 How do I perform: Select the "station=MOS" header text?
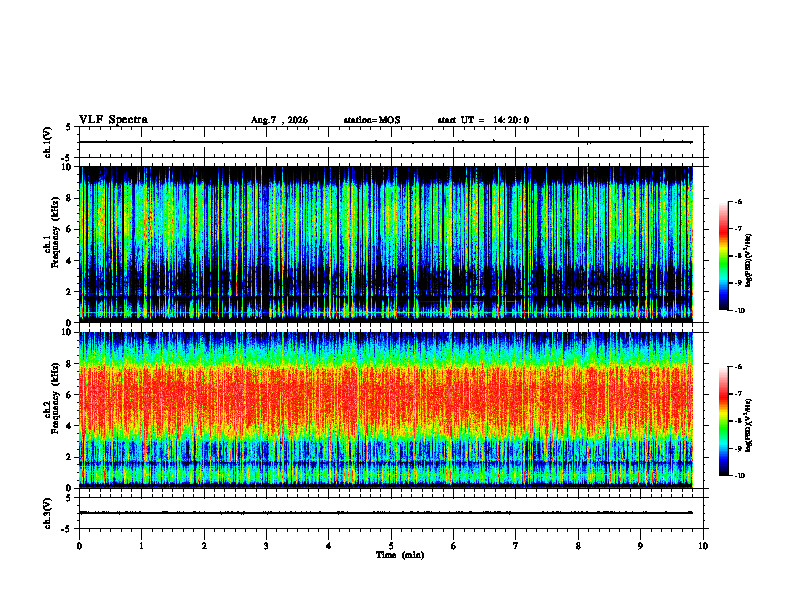[372, 120]
